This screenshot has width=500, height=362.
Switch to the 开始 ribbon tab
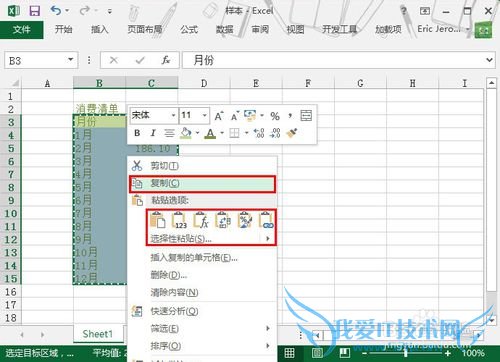[x=63, y=30]
